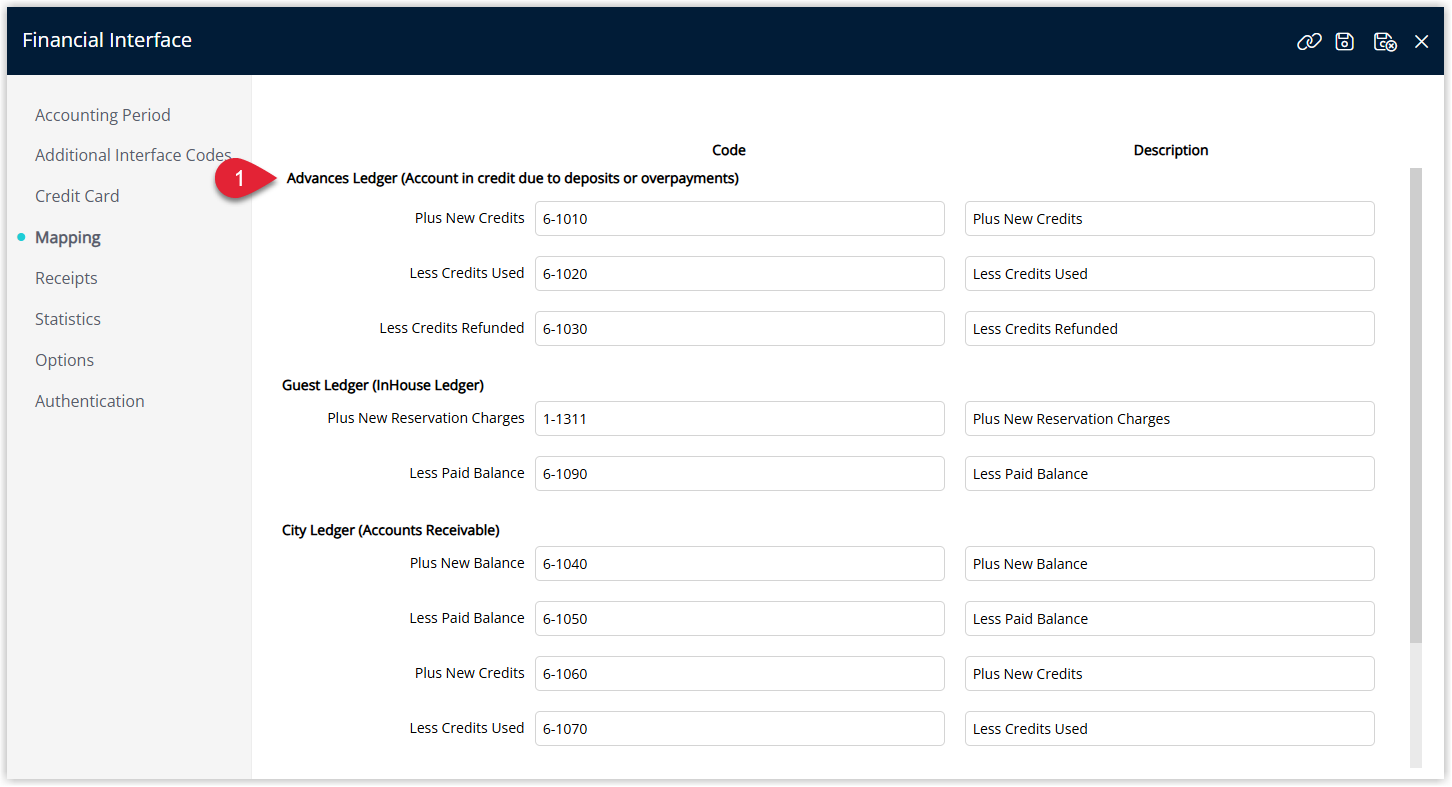The image size is (1452, 787).
Task: Go to the Credit Card section
Action: (77, 196)
